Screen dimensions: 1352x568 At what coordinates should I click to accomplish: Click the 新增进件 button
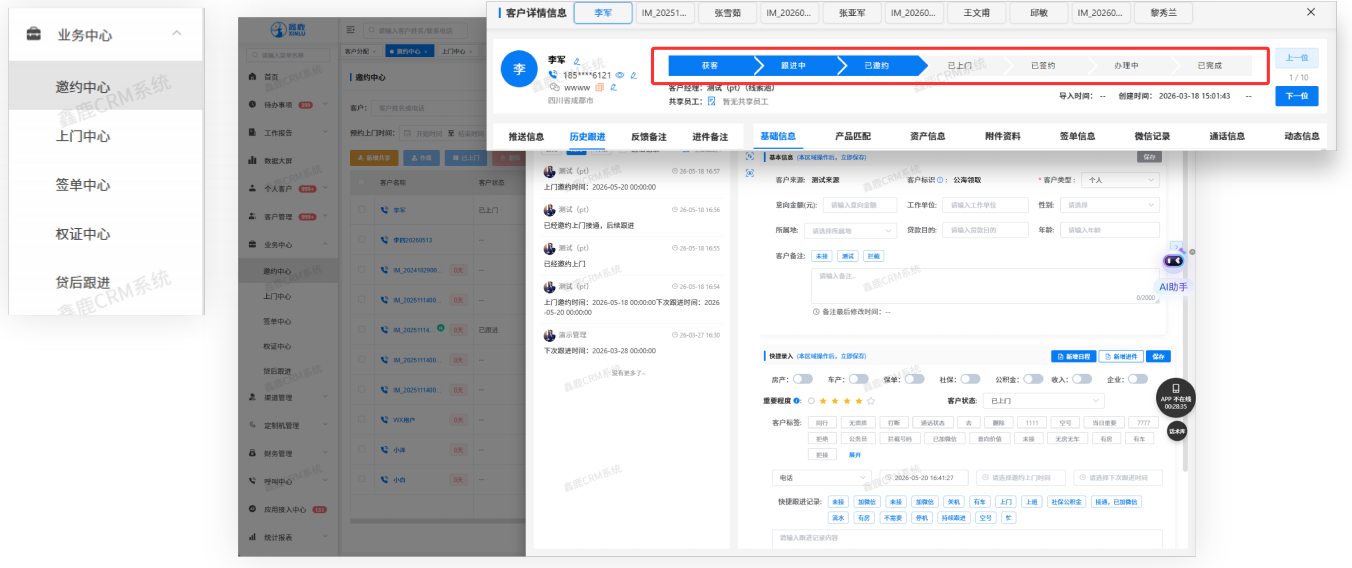click(x=1121, y=356)
